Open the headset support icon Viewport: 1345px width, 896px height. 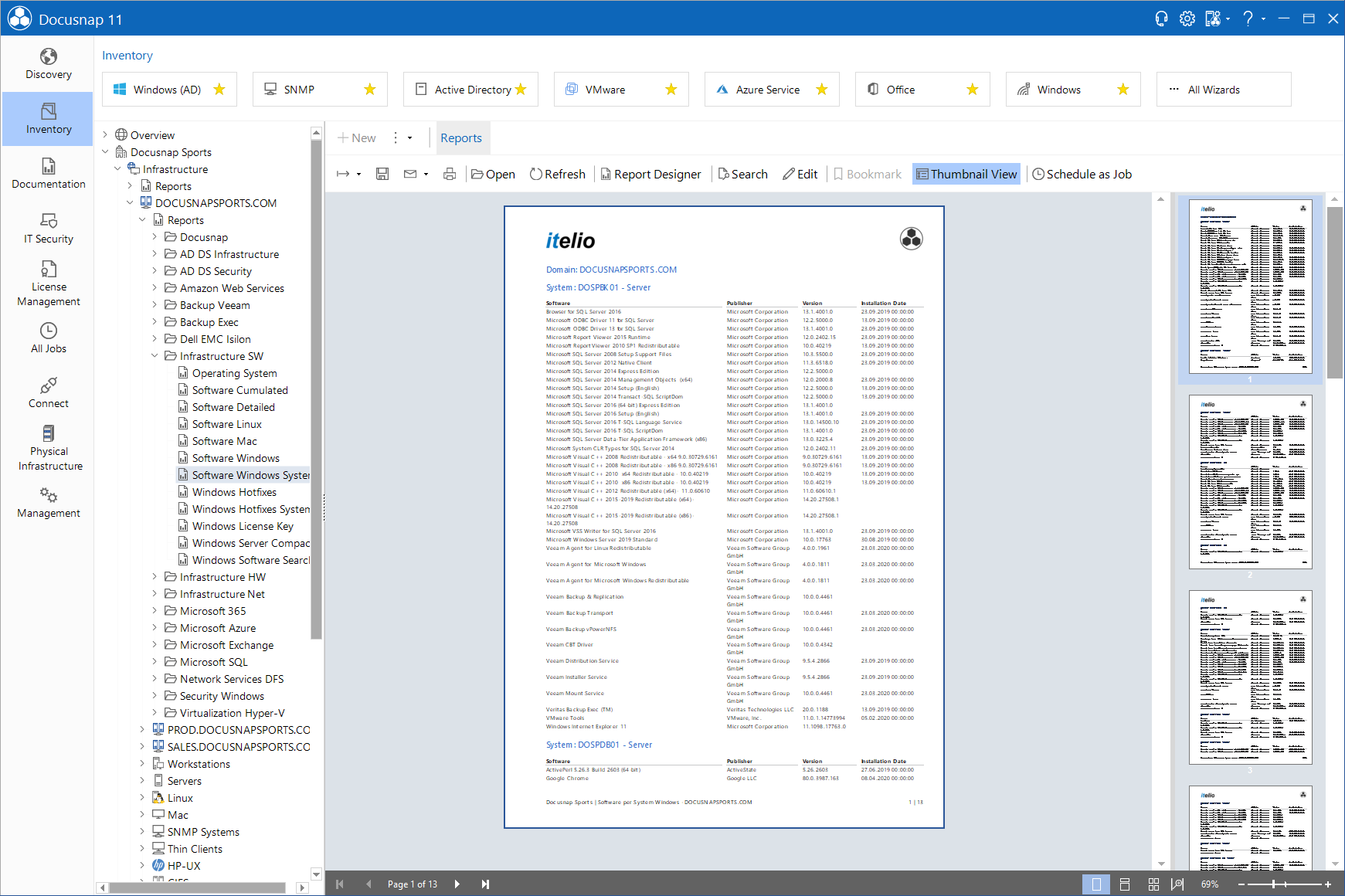tap(1161, 19)
